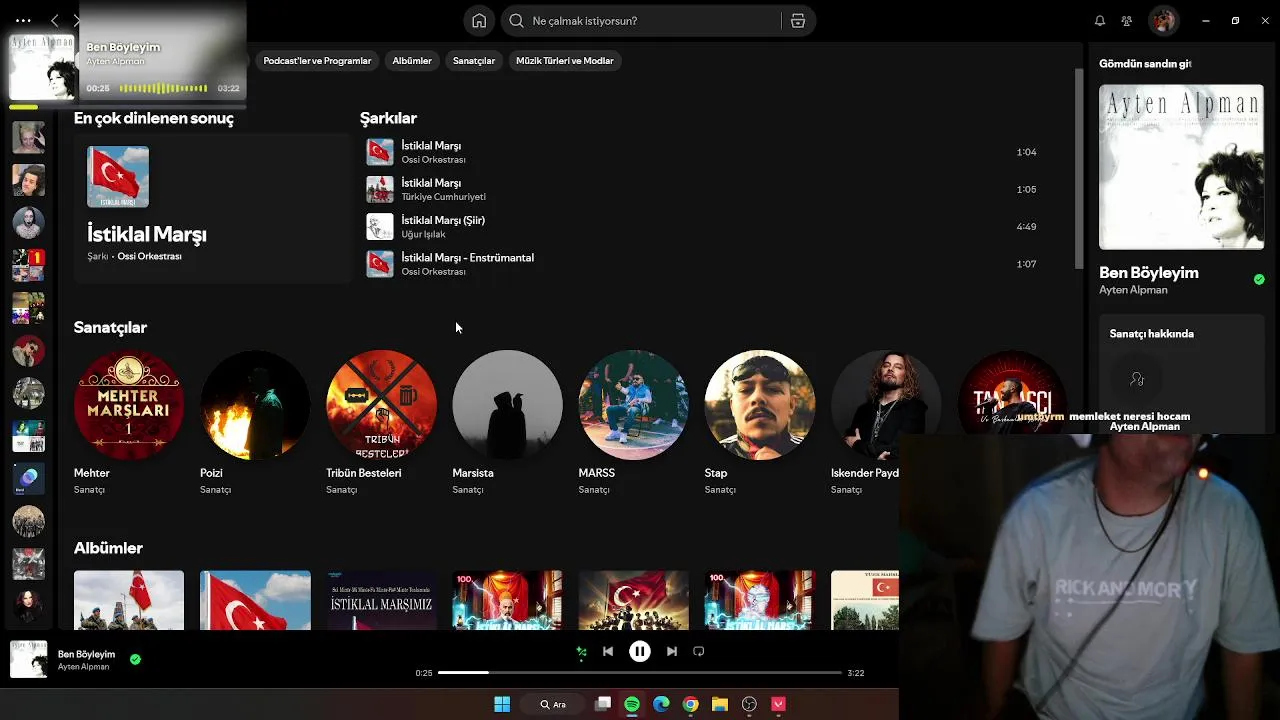Viewport: 1280px width, 720px height.
Task: Open the Poizi artist
Action: (x=255, y=423)
